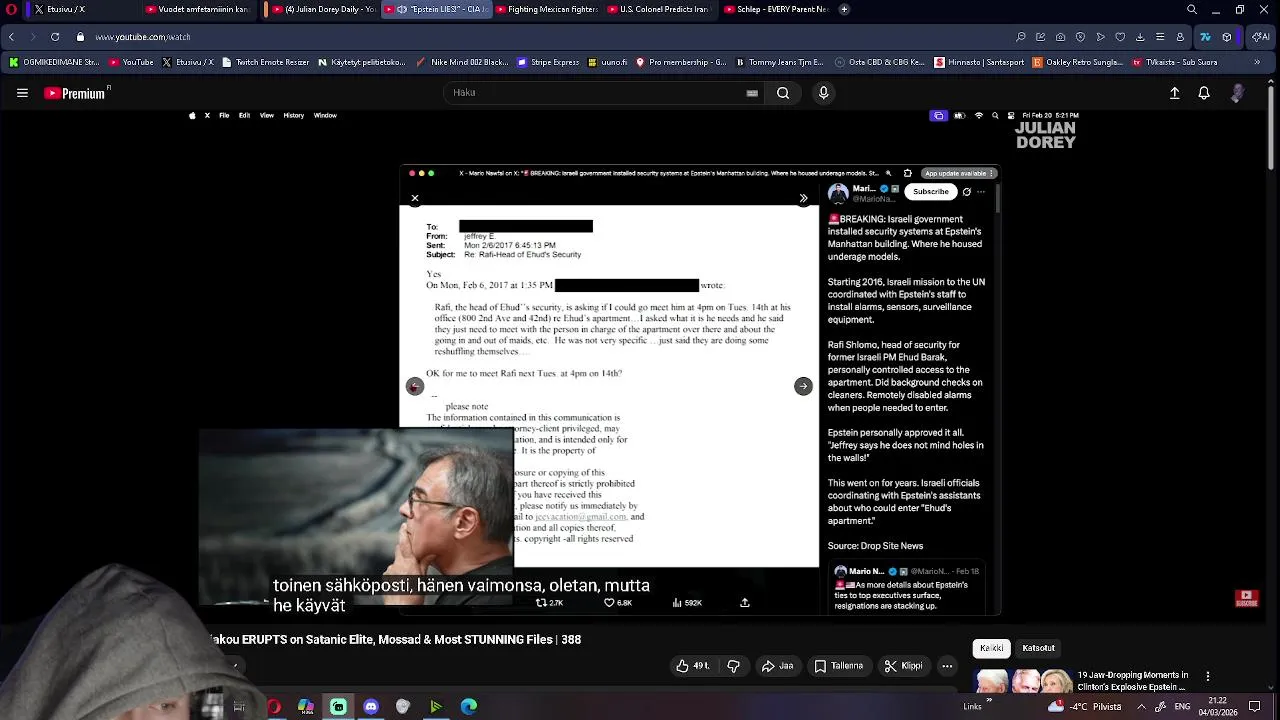Viewport: 1280px width, 720px height.
Task: Open the Opera main menu icon
Action: click(x=12, y=10)
